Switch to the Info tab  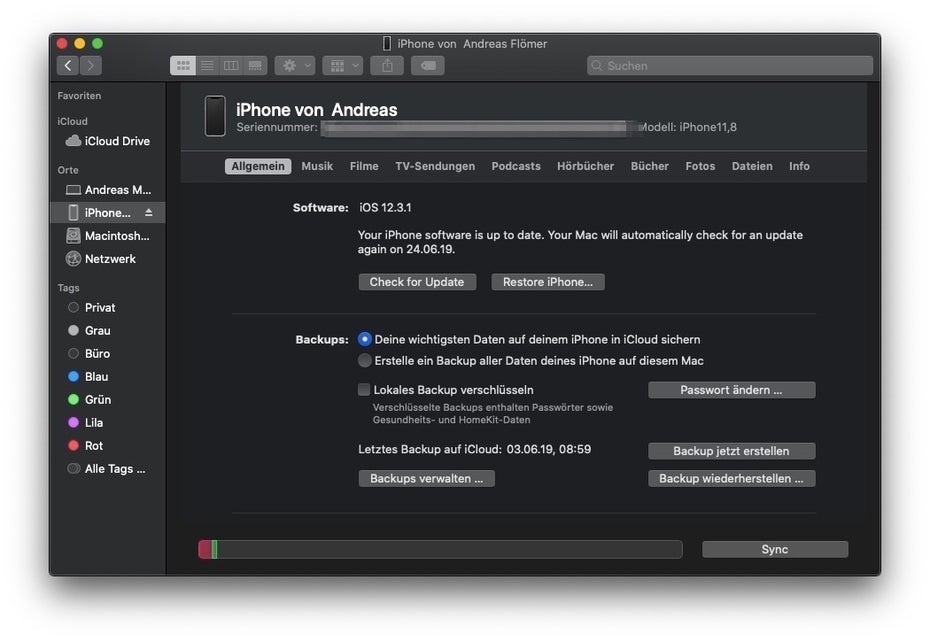coord(799,166)
